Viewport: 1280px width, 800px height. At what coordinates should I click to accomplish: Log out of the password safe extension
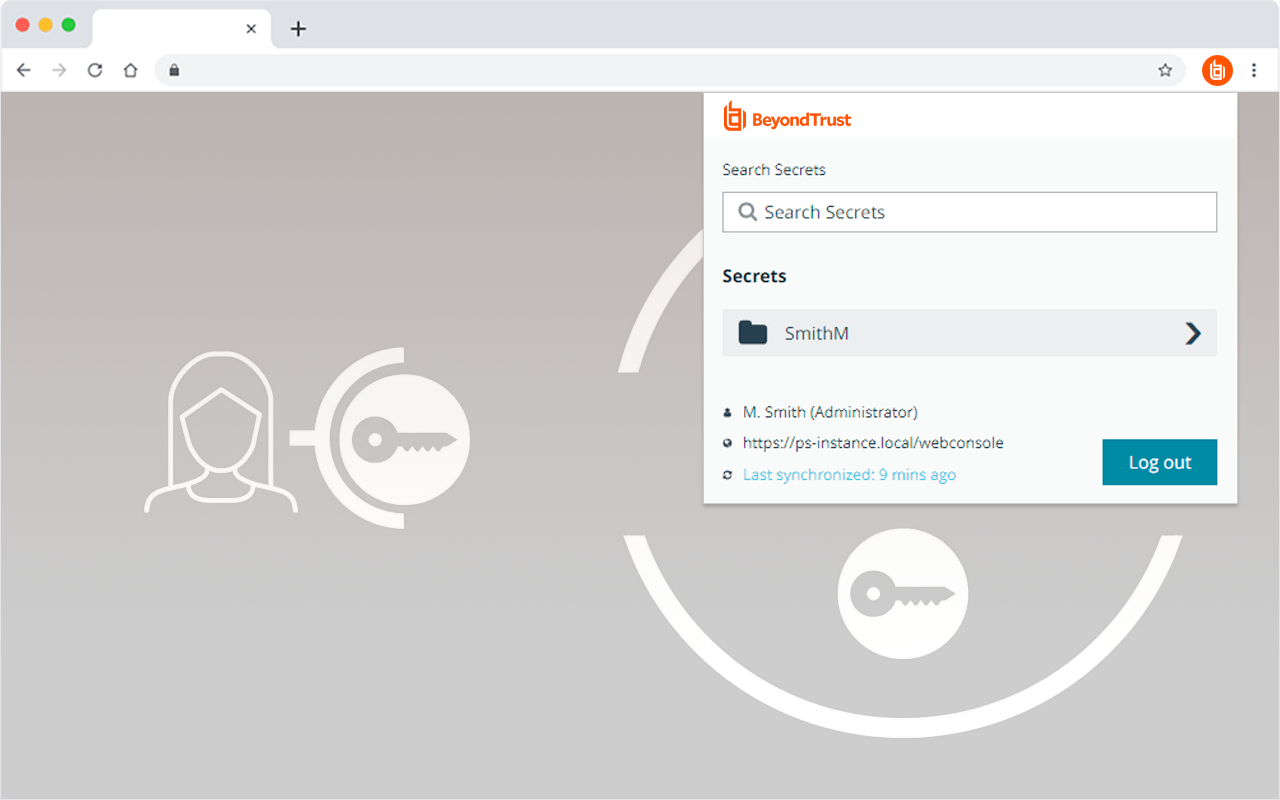[x=1160, y=462]
